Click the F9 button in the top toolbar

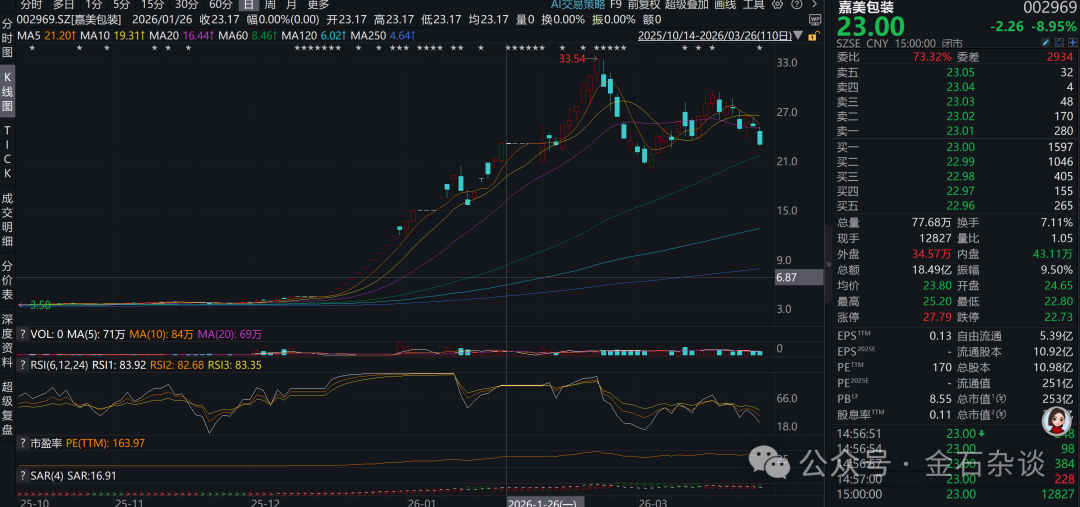[615, 4]
